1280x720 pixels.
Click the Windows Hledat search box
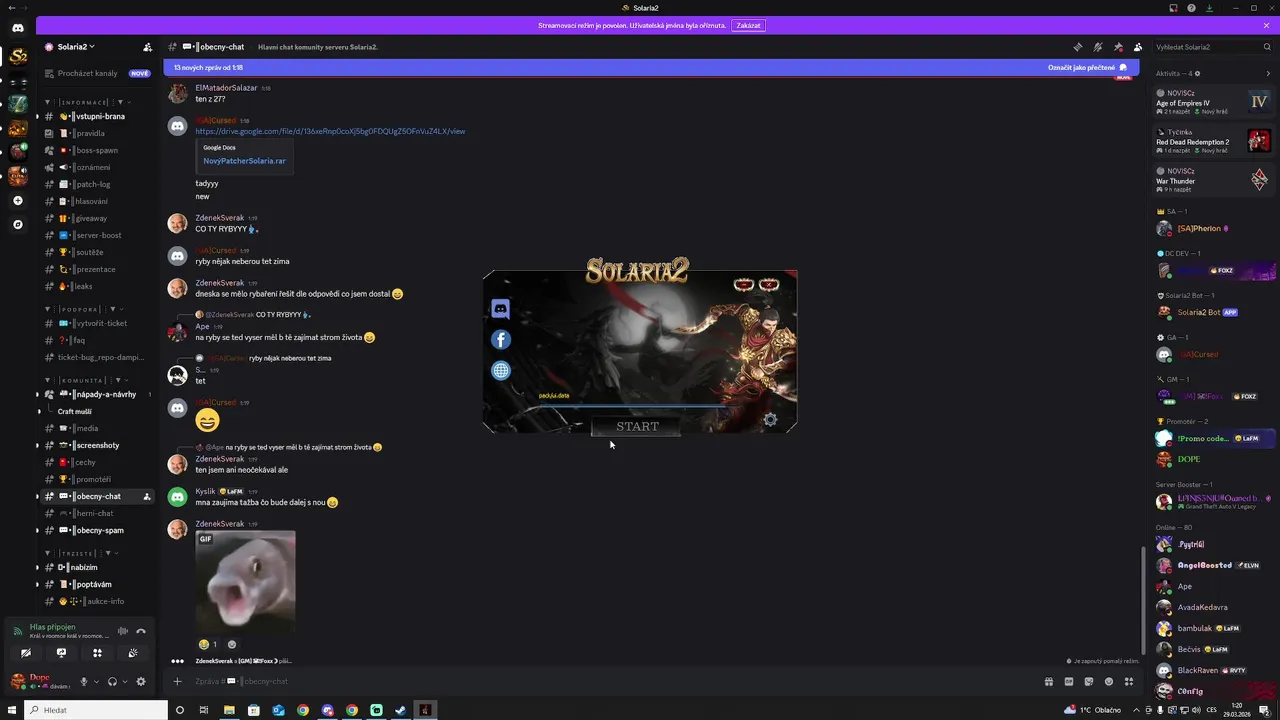coord(96,710)
